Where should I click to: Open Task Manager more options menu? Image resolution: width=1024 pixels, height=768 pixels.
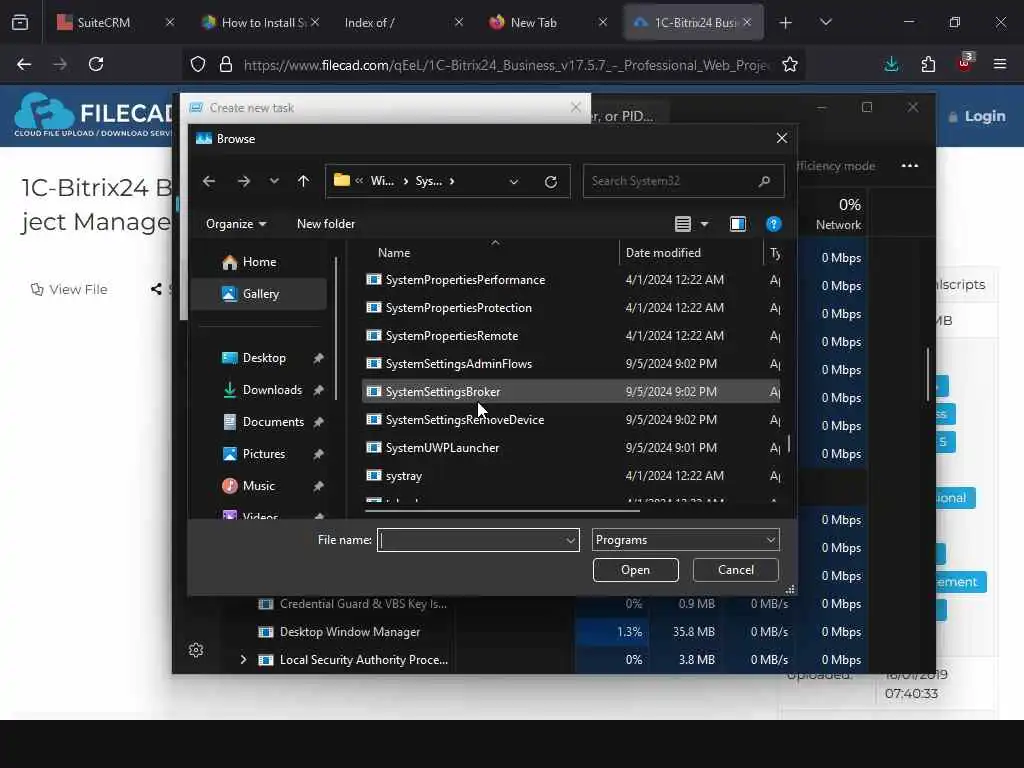pos(910,166)
